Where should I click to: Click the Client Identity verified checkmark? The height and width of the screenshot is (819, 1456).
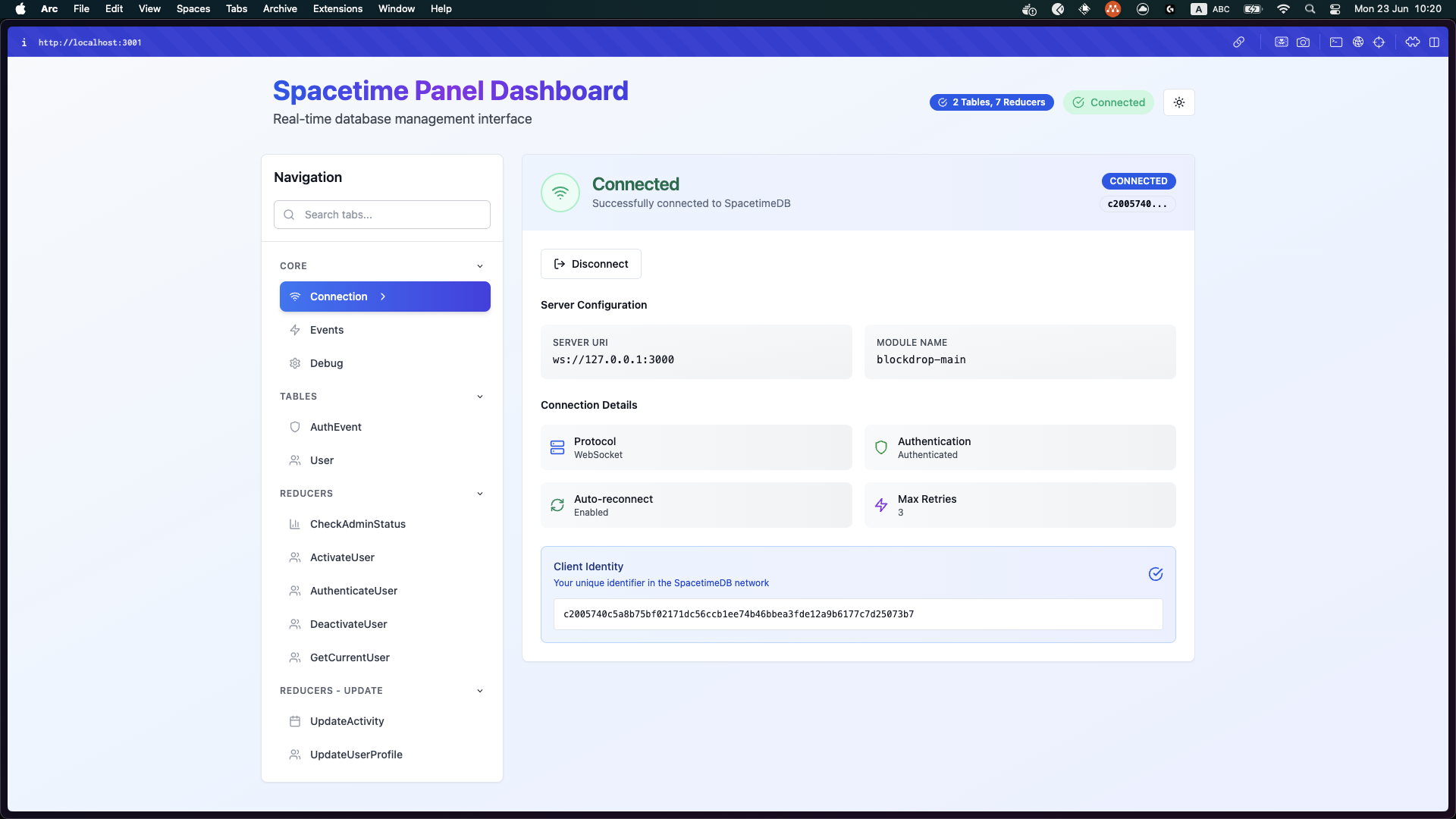tap(1156, 575)
